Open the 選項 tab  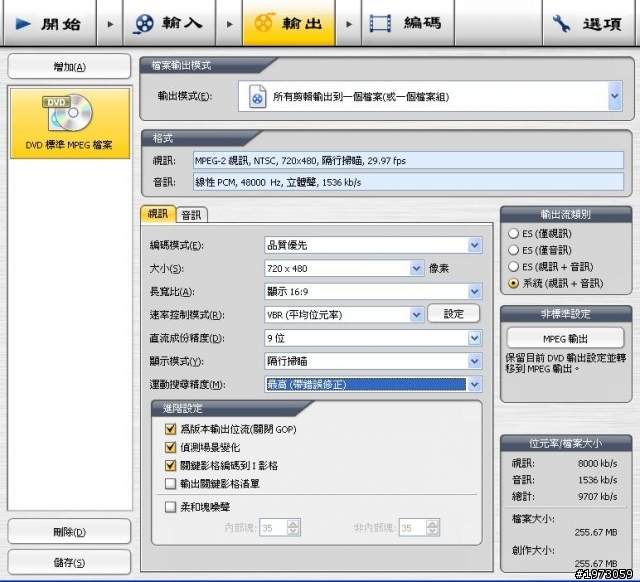point(589,23)
